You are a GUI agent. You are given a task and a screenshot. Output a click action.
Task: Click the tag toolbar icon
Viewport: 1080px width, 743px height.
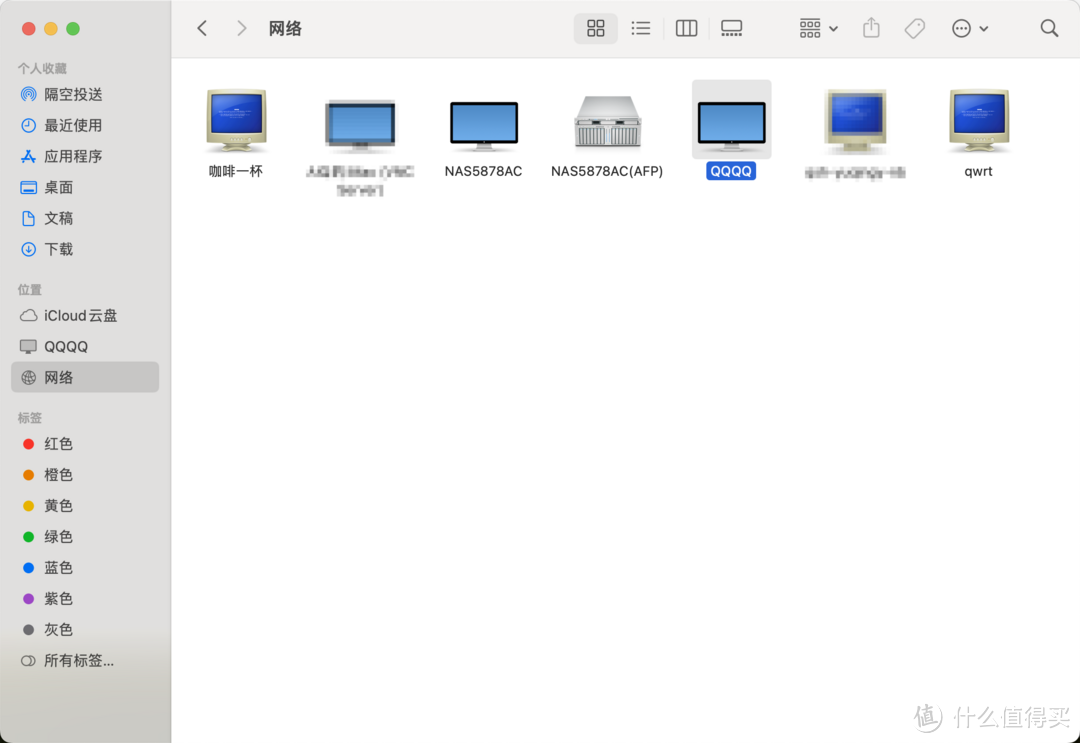[x=915, y=28]
